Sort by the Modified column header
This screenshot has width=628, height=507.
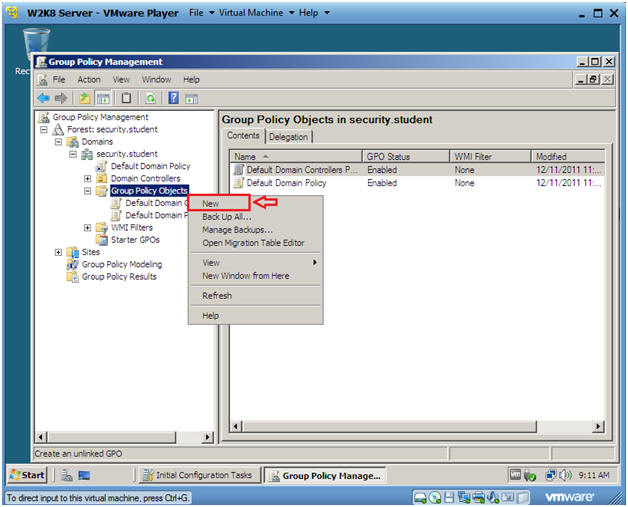coord(568,157)
